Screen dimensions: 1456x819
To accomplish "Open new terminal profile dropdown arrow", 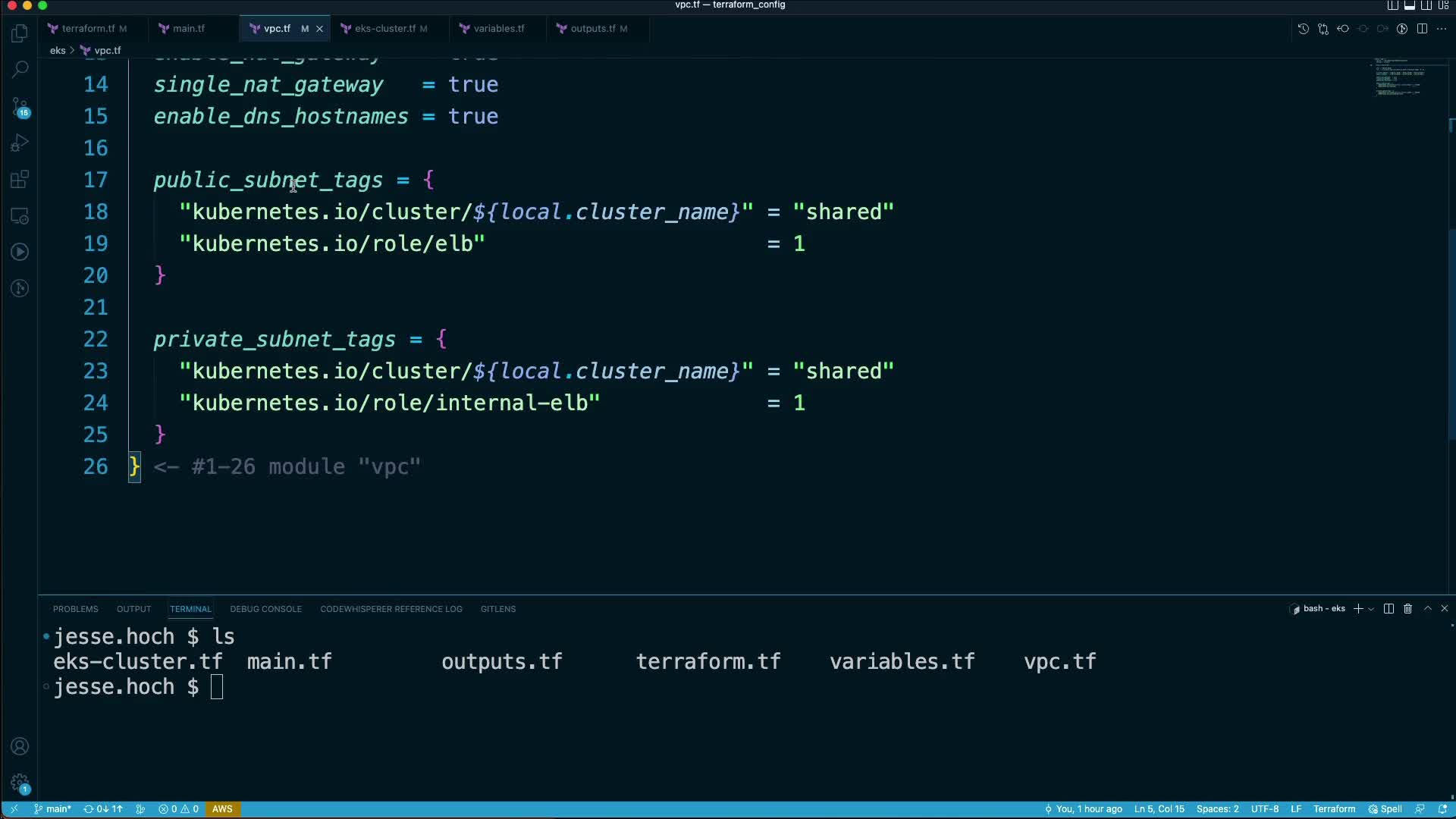I will coord(1371,609).
